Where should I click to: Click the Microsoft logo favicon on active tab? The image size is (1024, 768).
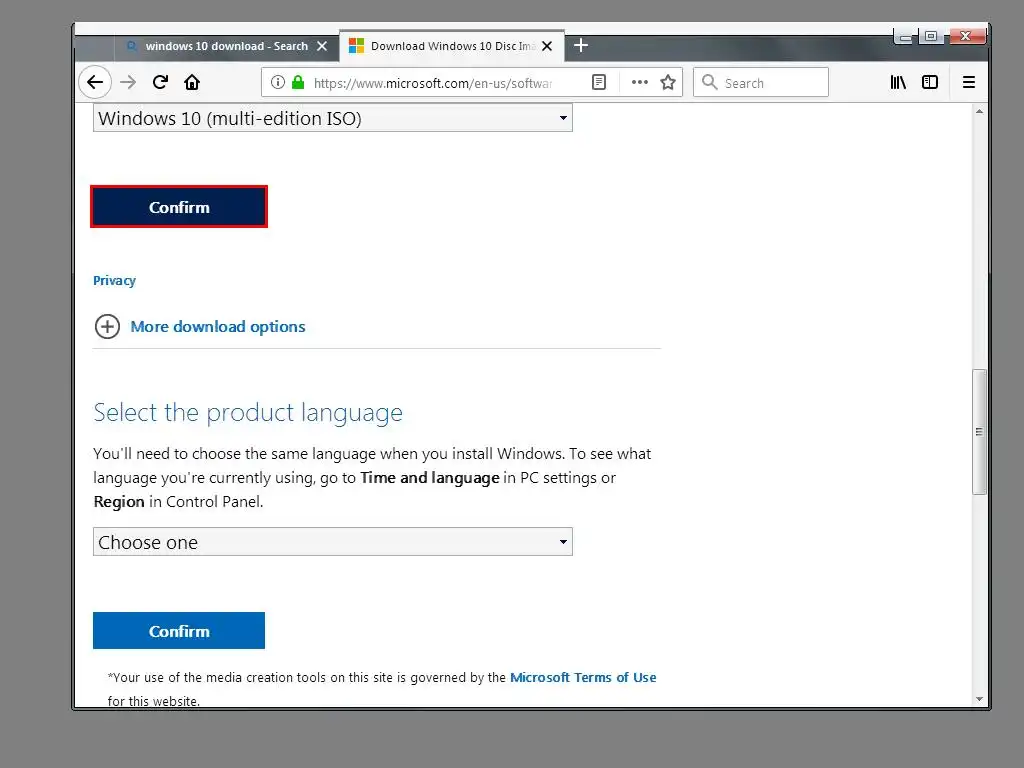pyautogui.click(x=356, y=46)
